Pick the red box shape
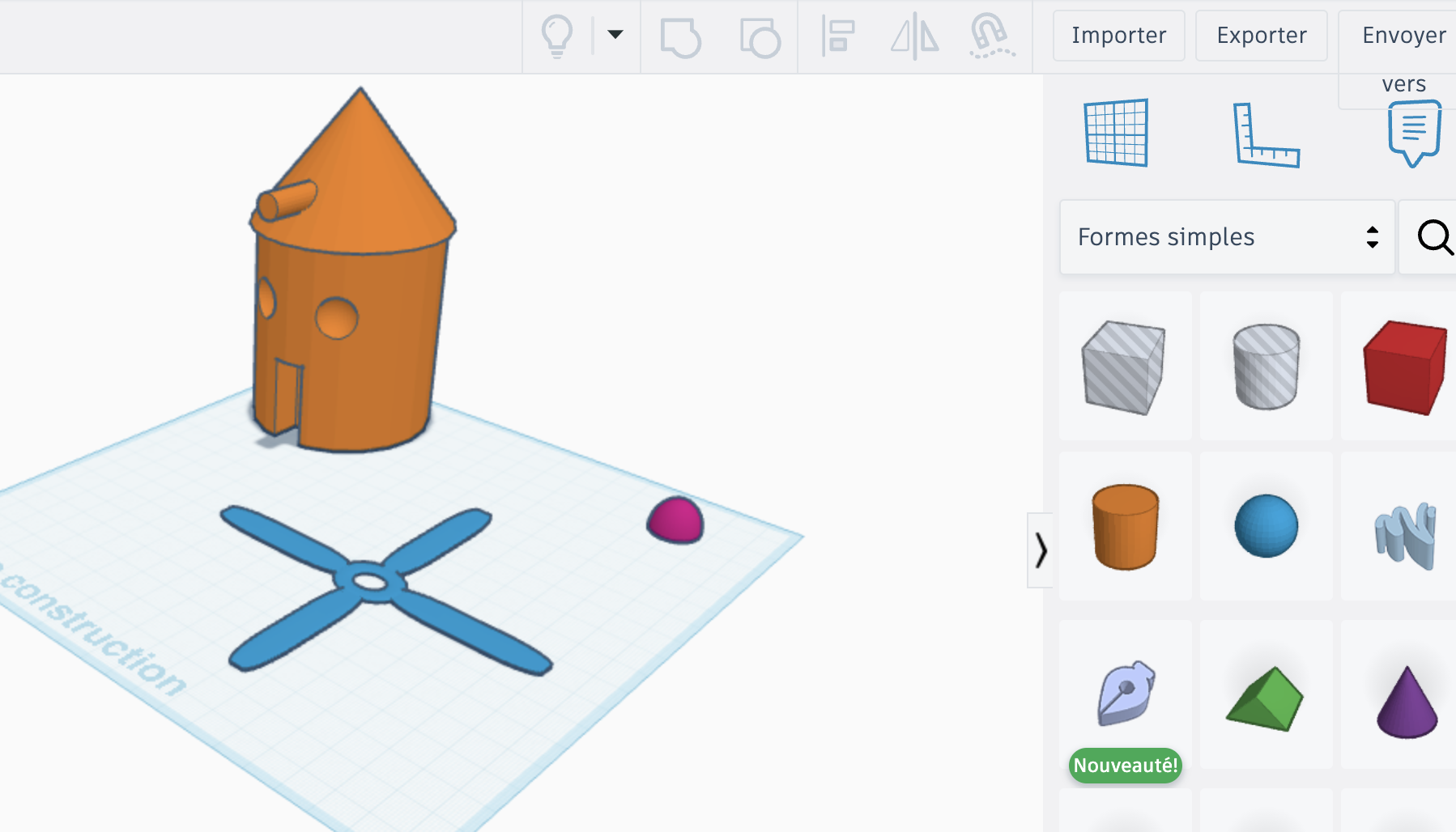Screen dimensions: 1456x832 point(1404,367)
